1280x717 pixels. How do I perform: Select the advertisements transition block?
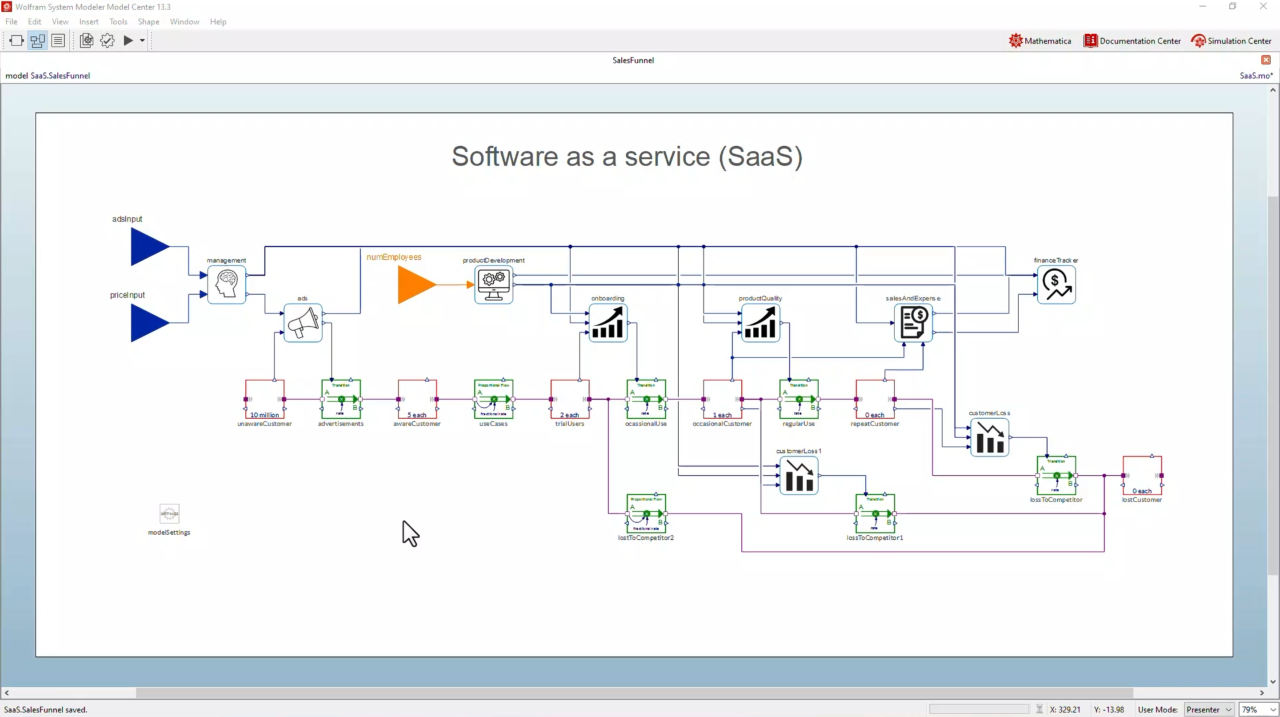(341, 399)
